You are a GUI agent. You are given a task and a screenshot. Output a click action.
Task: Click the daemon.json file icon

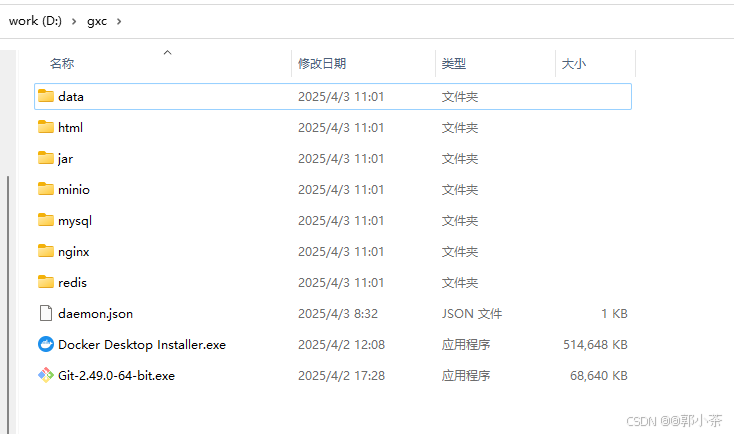(45, 313)
